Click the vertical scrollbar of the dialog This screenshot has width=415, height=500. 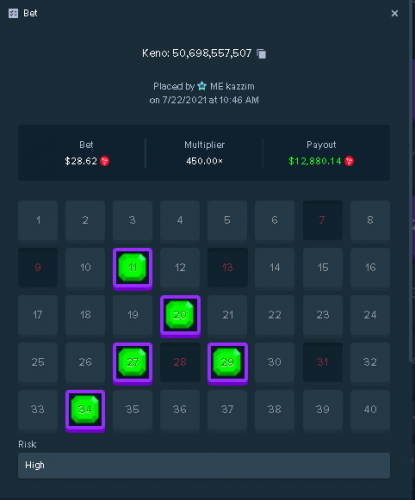coord(411,180)
